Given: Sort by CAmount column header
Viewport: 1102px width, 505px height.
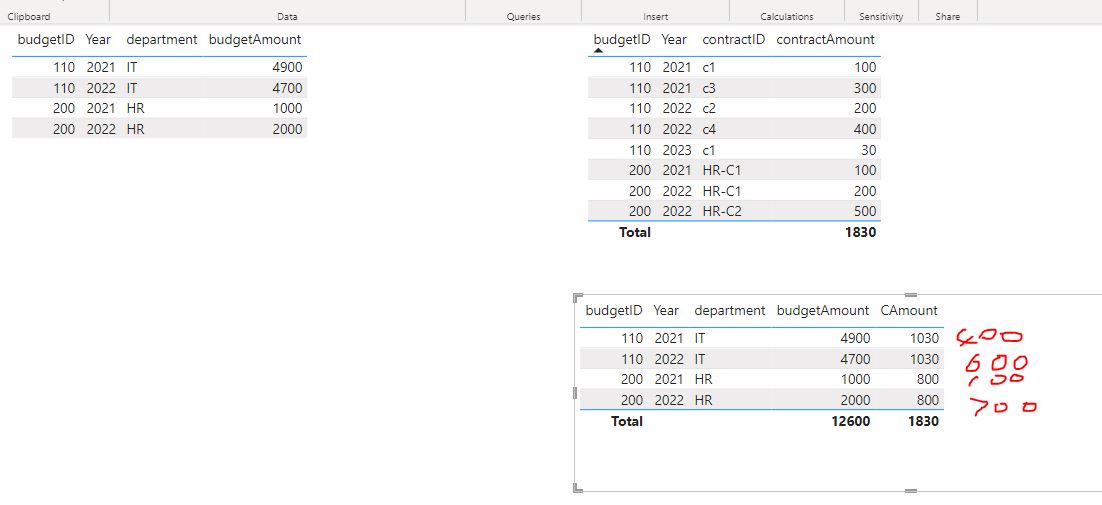Looking at the screenshot, I should coord(908,310).
